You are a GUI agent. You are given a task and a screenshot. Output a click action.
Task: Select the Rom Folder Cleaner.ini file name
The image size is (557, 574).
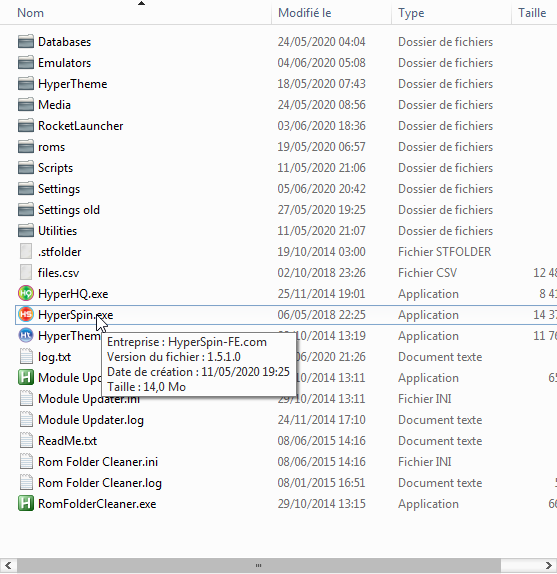pos(98,462)
